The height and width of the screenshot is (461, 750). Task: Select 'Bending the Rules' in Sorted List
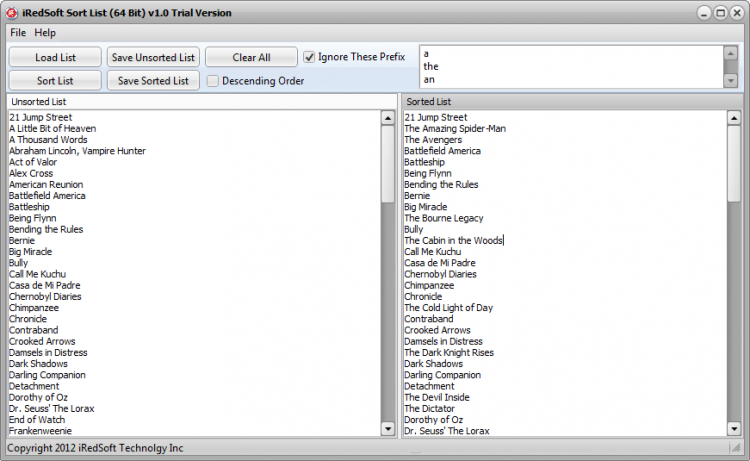pos(441,185)
